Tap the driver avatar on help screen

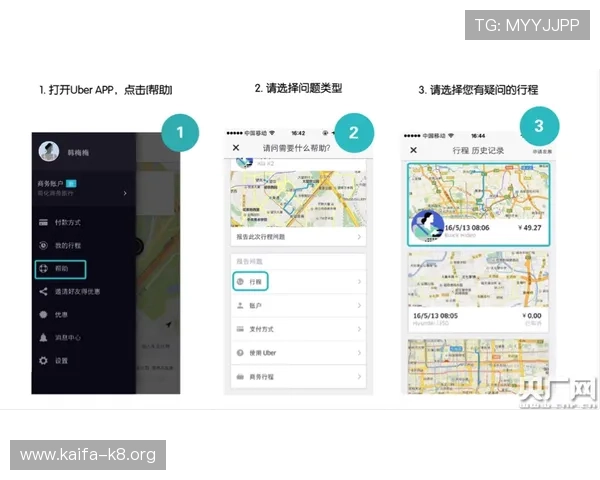point(244,162)
